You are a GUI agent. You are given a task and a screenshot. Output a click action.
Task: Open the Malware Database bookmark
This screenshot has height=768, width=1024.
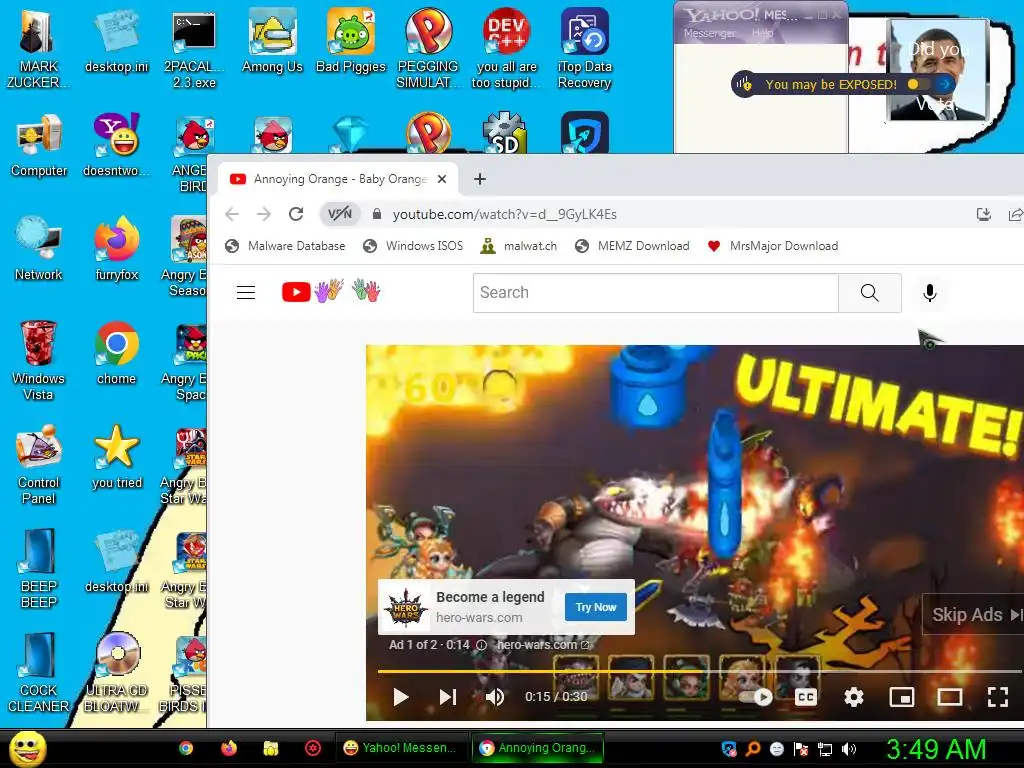click(x=285, y=246)
